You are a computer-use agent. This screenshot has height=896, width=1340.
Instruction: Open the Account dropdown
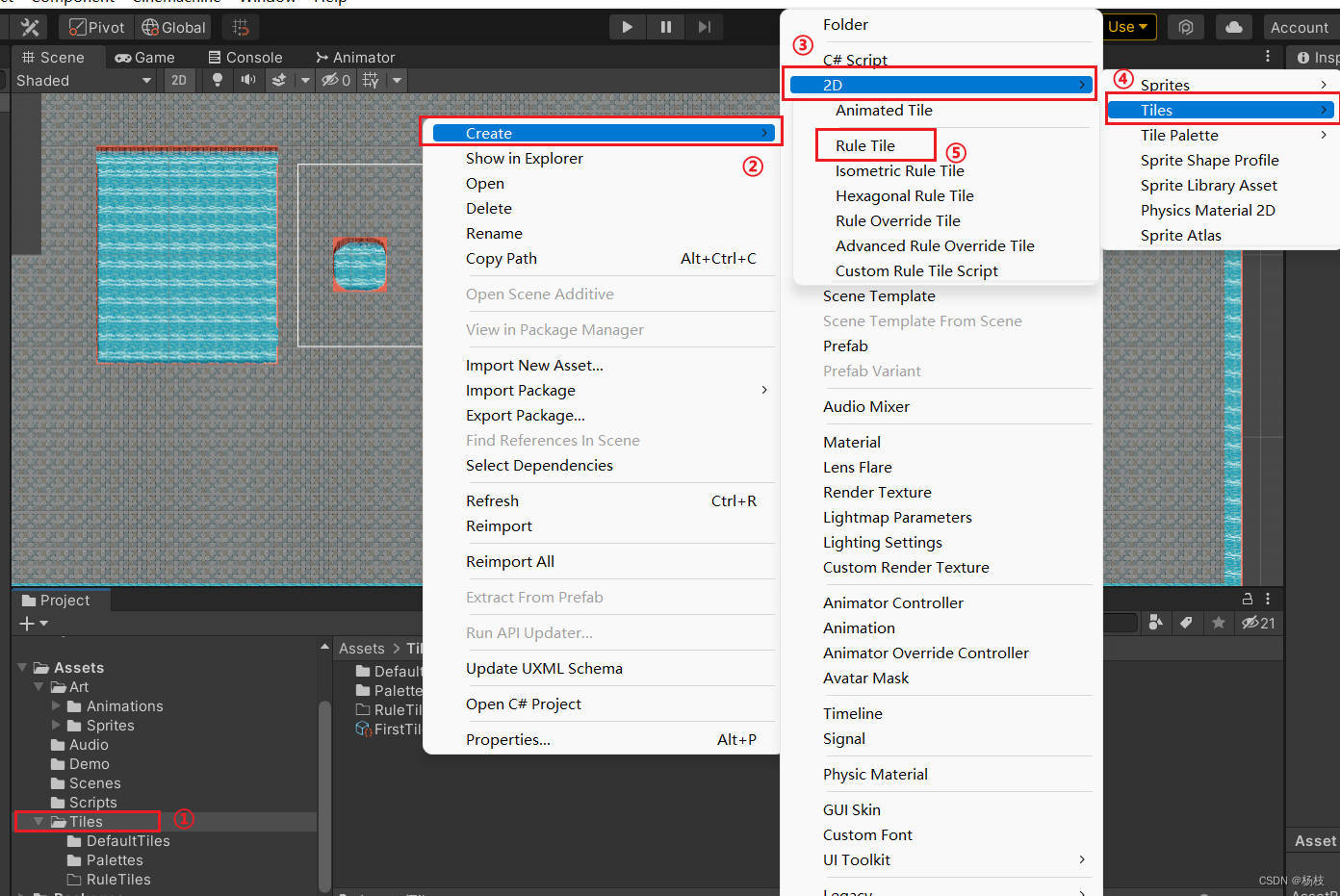[1299, 27]
